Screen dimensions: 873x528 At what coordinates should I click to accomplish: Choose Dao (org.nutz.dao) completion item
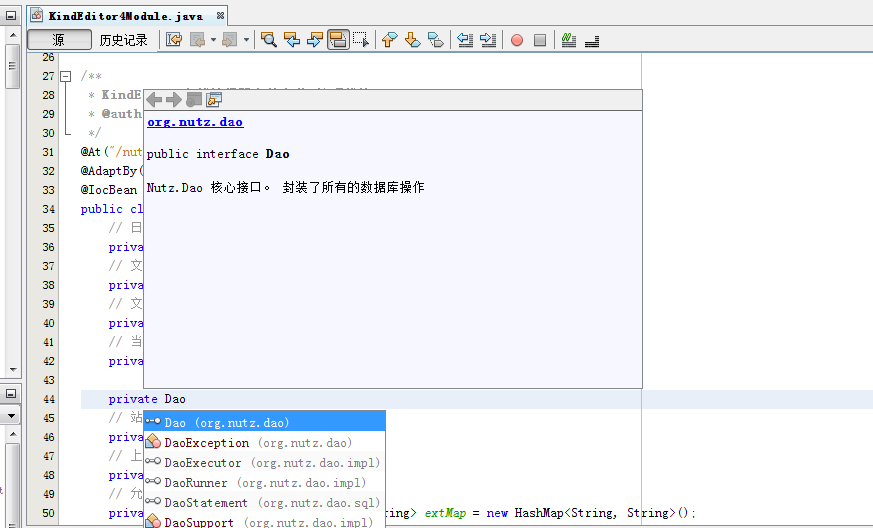(x=264, y=422)
